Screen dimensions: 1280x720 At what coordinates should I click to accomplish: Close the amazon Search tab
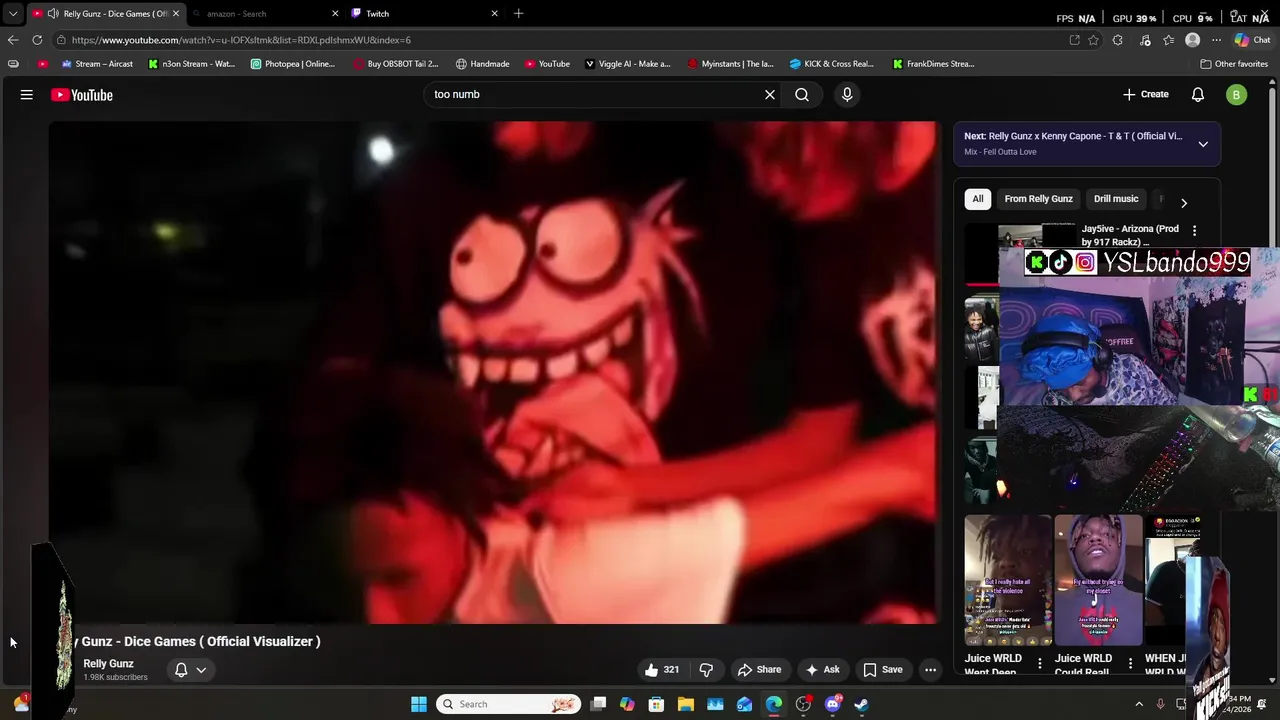pos(335,14)
